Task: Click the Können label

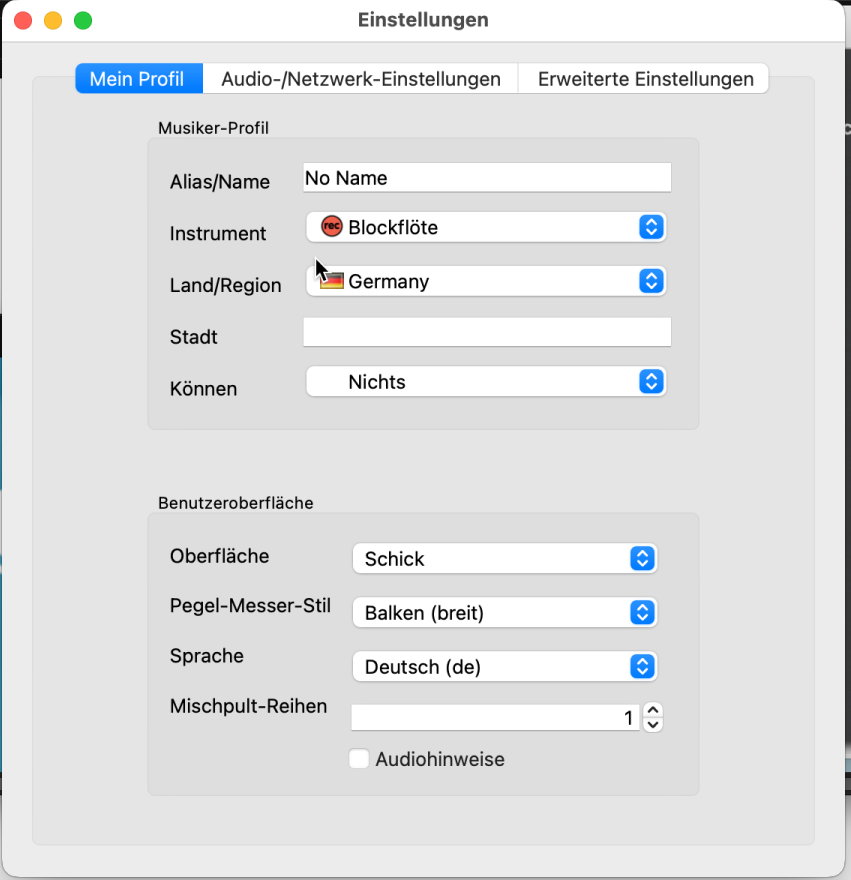Action: tap(203, 388)
